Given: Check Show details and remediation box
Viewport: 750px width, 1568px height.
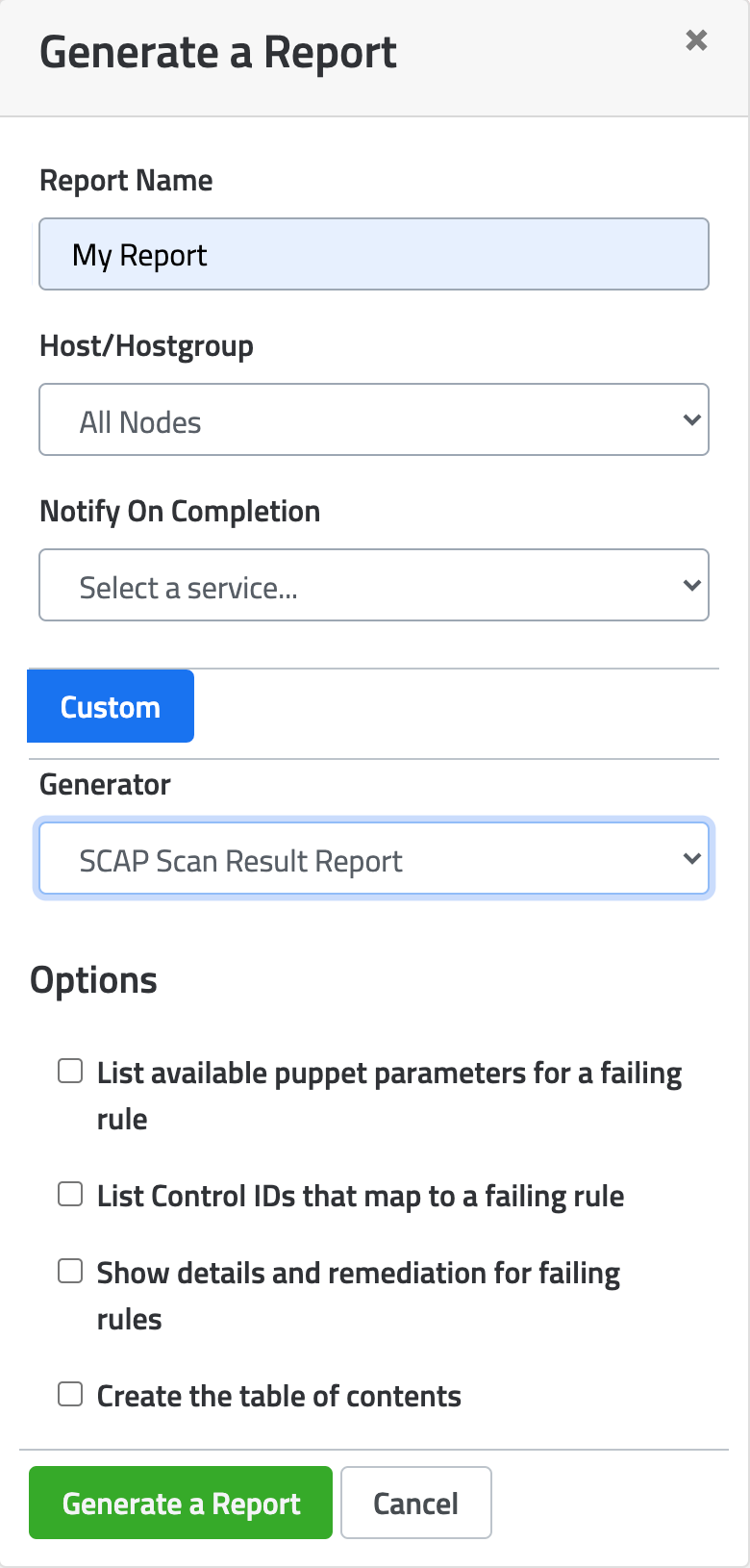Looking at the screenshot, I should pyautogui.click(x=70, y=1272).
